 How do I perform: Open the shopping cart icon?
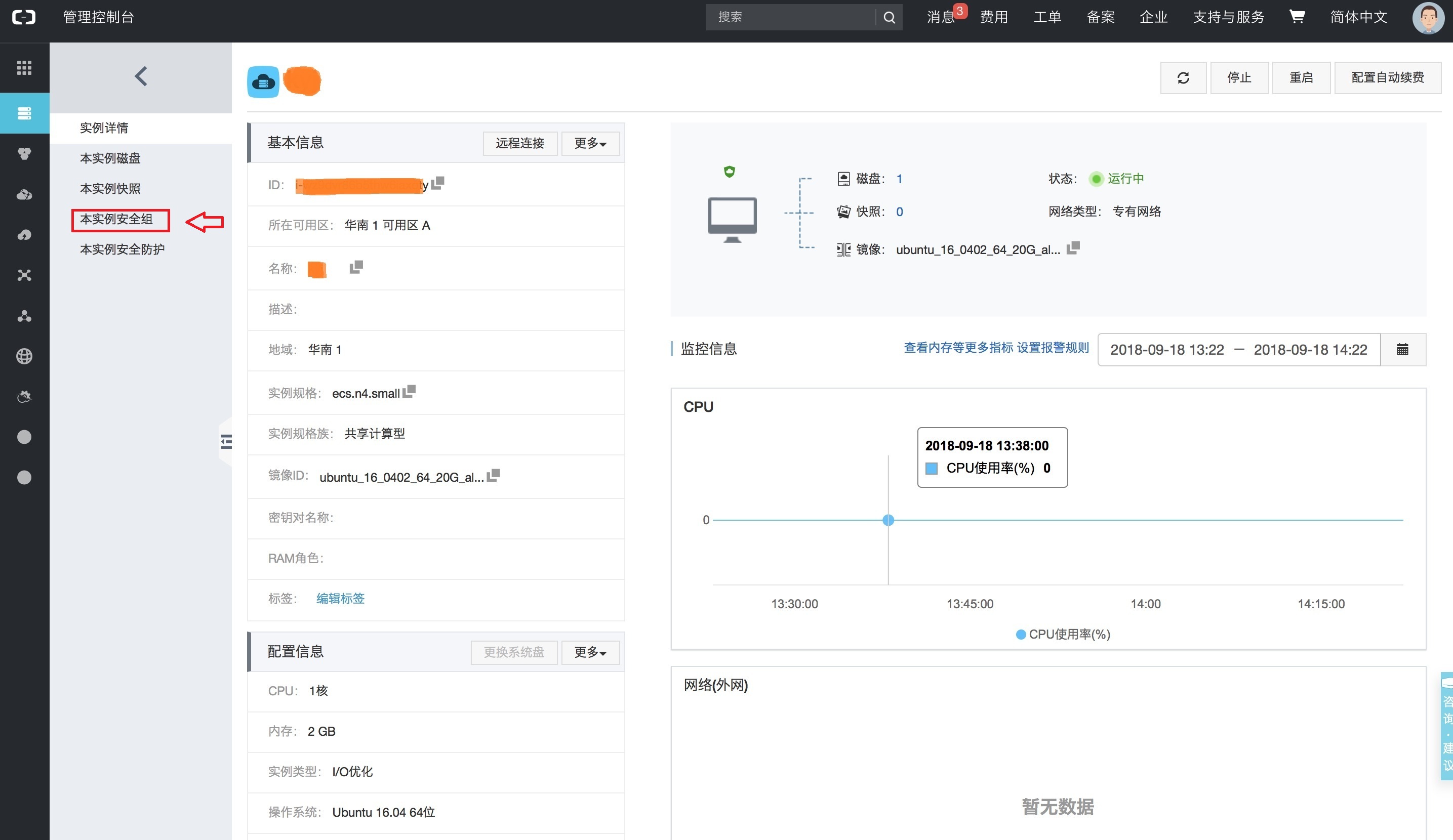click(1297, 17)
